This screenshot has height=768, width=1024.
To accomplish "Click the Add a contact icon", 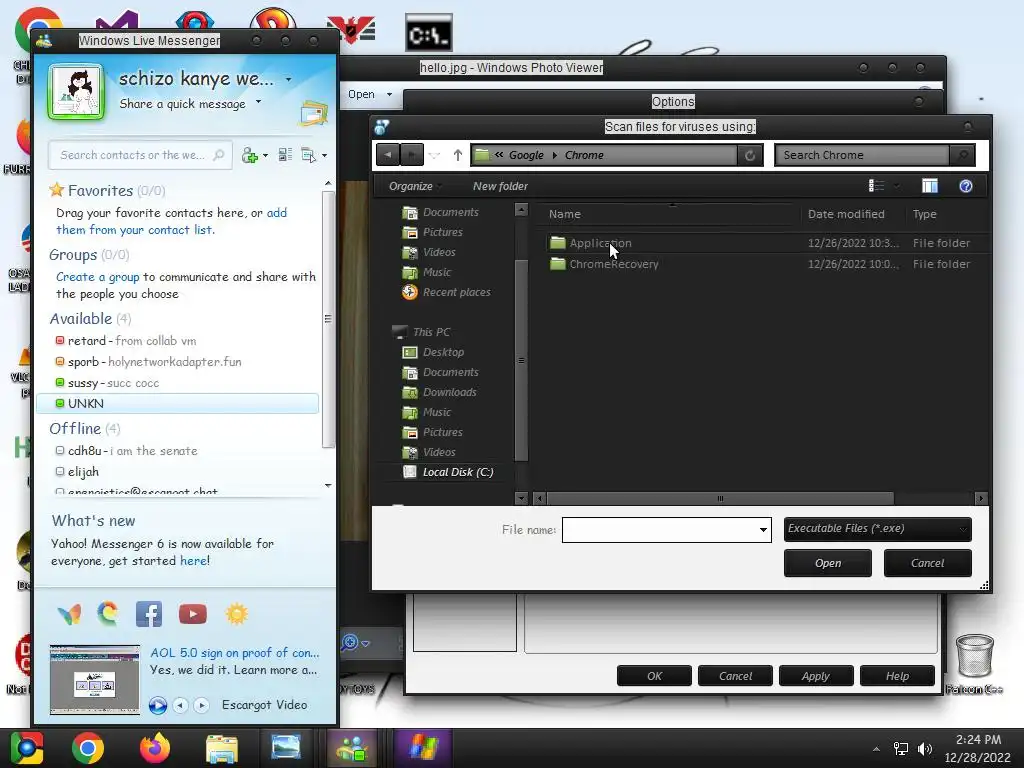I will (250, 155).
